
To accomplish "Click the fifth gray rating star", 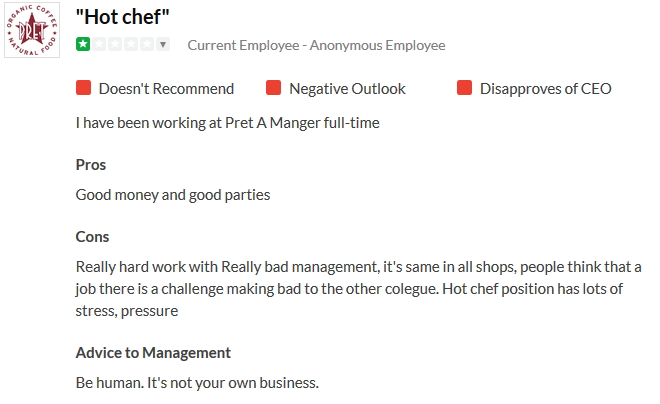I will tap(149, 45).
